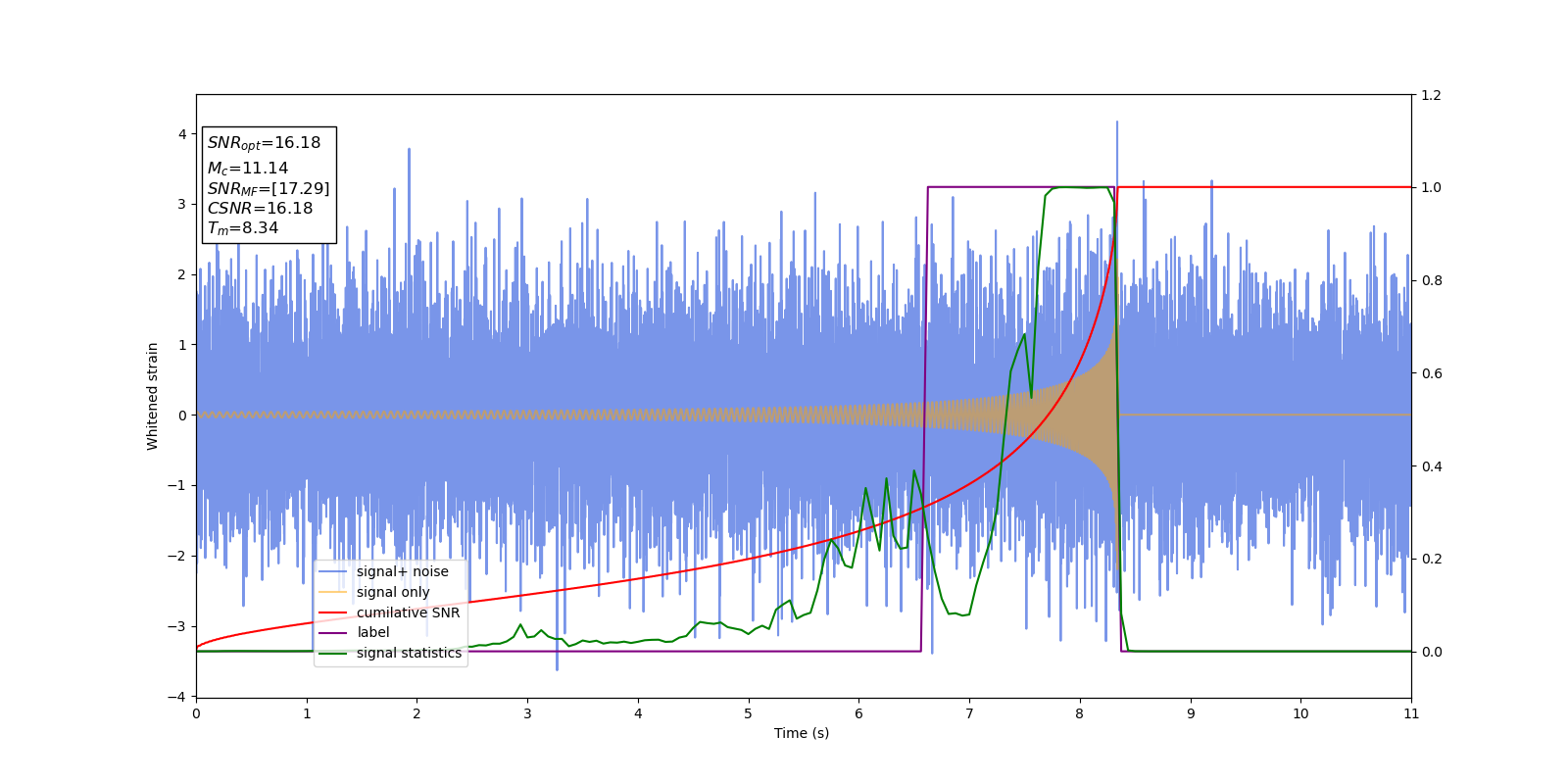Click the CSNR=16.18 annotation text
The width and height of the screenshot is (1568, 784).
point(260,208)
